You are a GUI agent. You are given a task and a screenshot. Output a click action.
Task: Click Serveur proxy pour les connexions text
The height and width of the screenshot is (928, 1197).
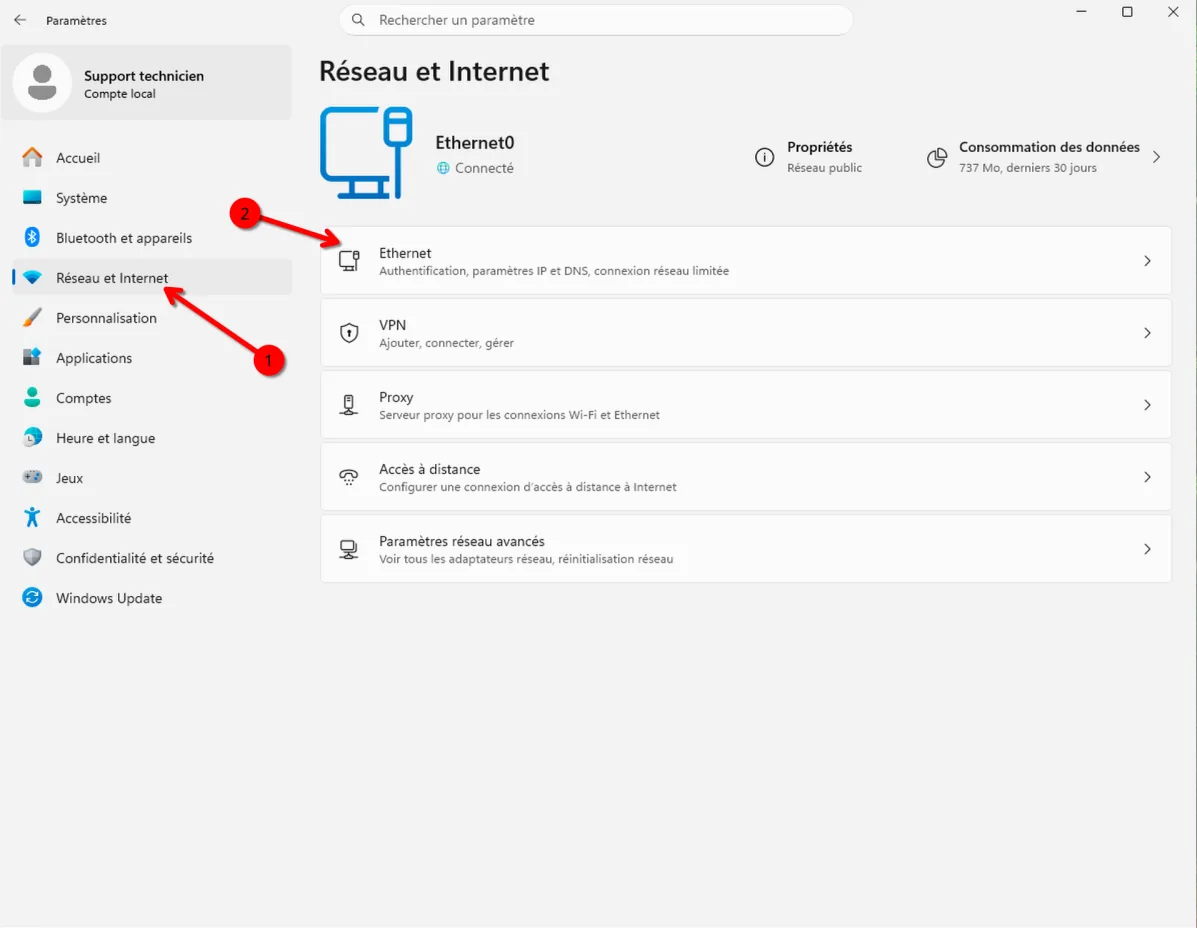519,415
